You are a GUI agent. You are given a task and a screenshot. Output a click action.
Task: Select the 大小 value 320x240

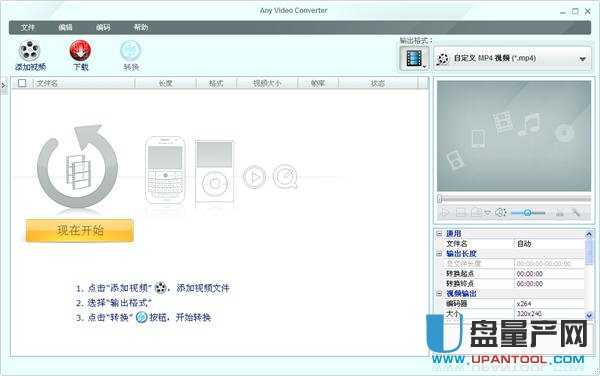[549, 314]
